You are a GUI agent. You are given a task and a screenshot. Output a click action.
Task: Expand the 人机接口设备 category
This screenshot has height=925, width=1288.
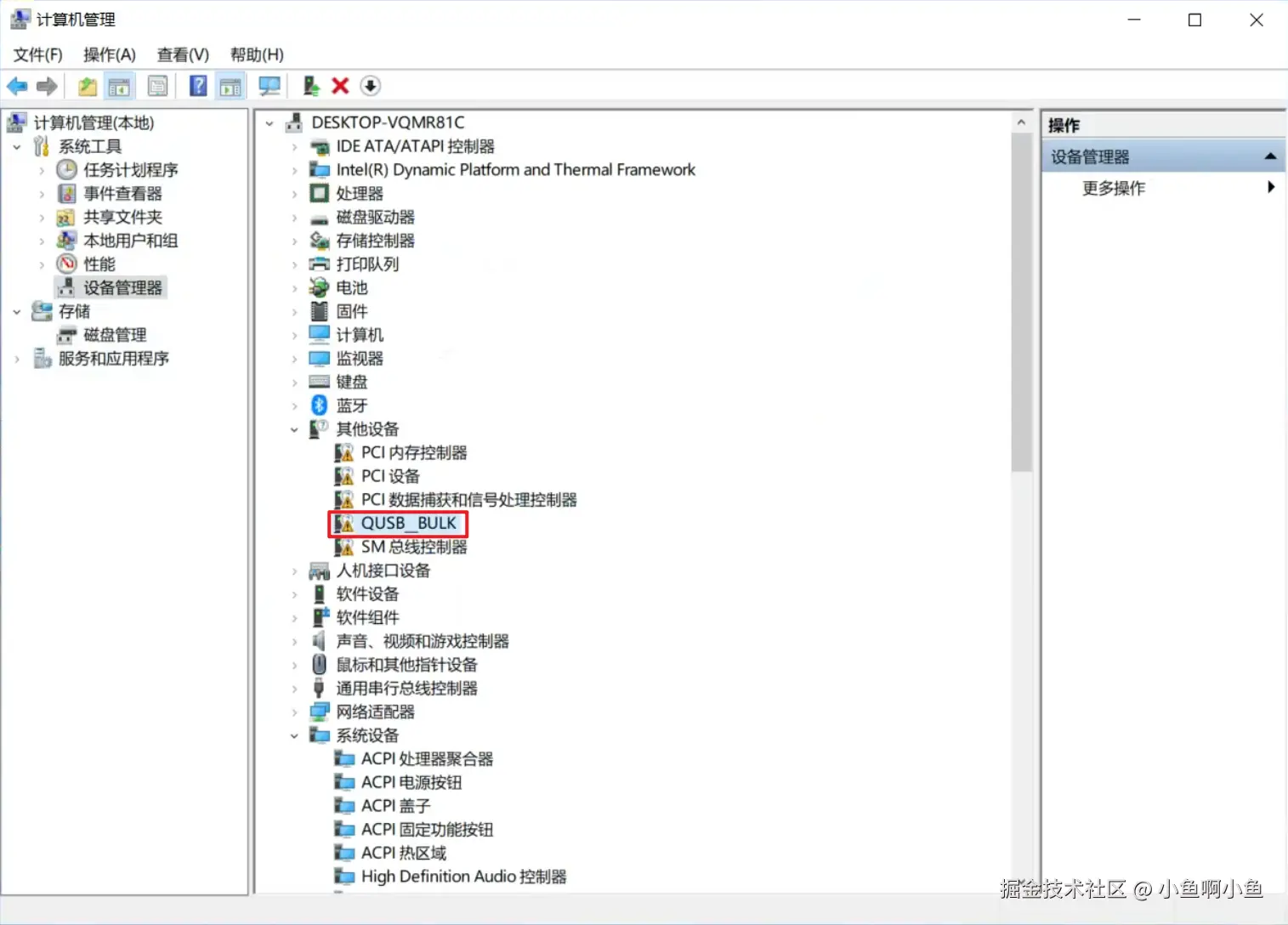[294, 570]
